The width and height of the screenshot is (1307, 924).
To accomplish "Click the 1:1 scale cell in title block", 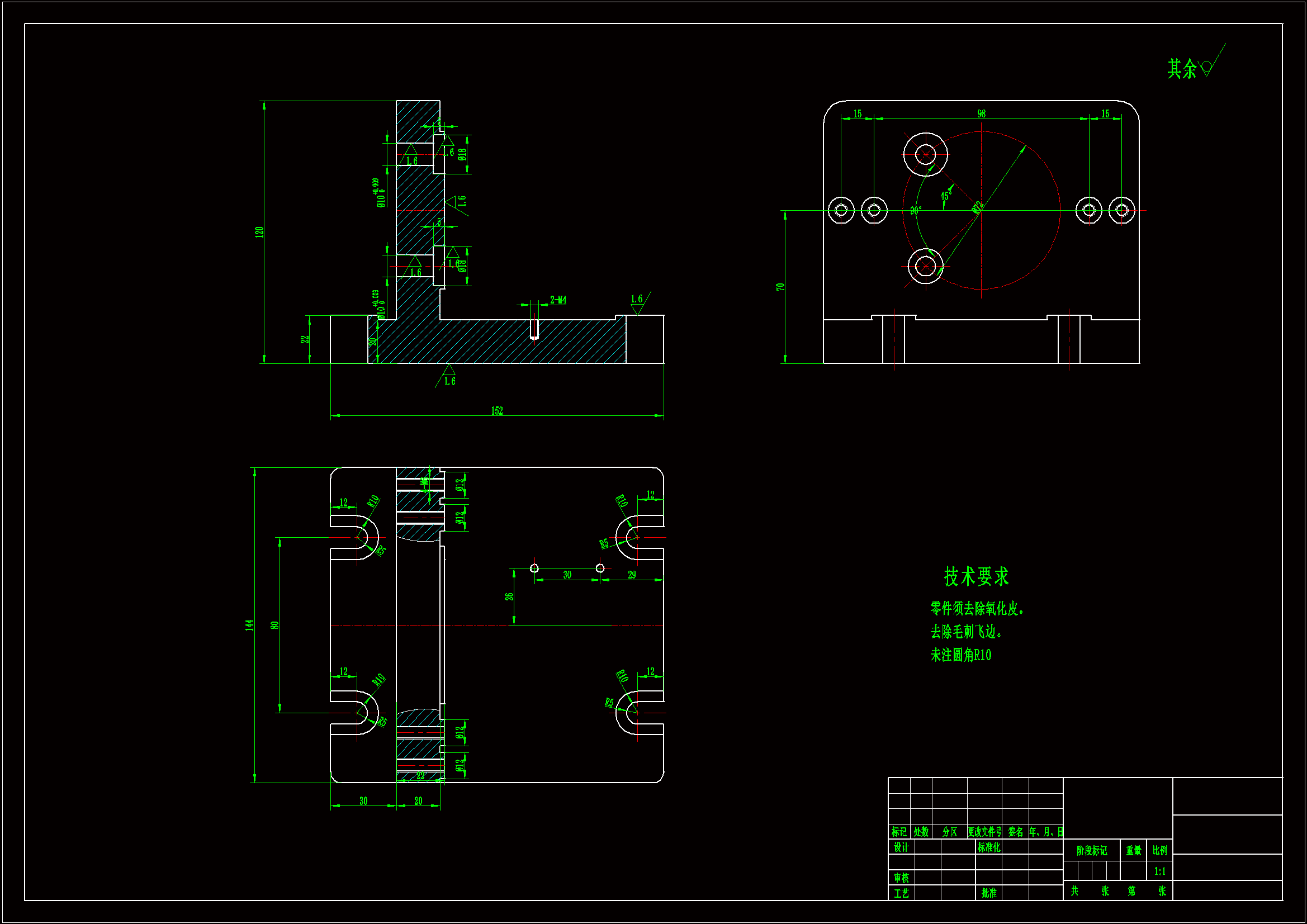I will (x=1159, y=871).
